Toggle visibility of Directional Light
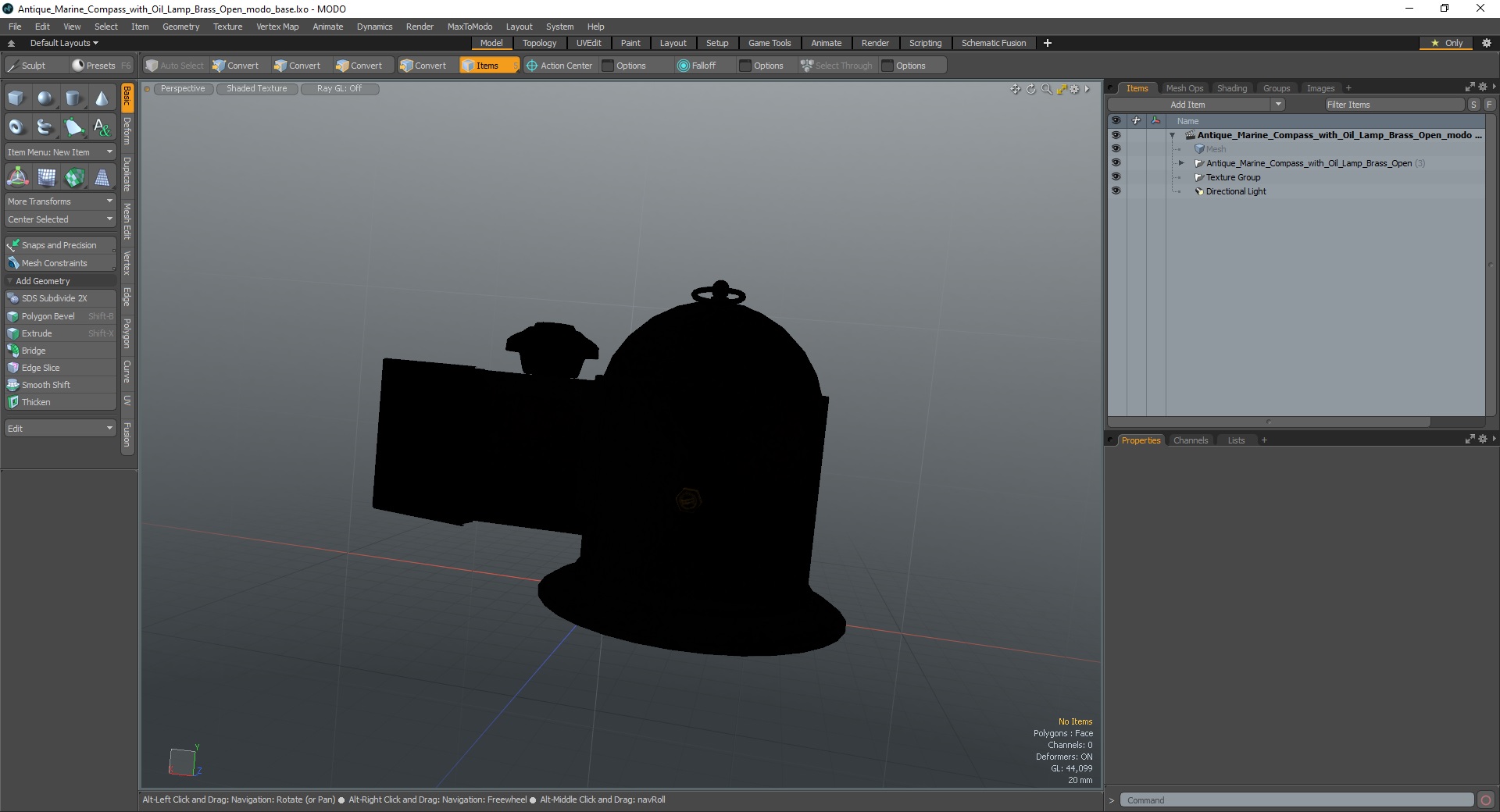Viewport: 1500px width, 812px height. [1116, 191]
